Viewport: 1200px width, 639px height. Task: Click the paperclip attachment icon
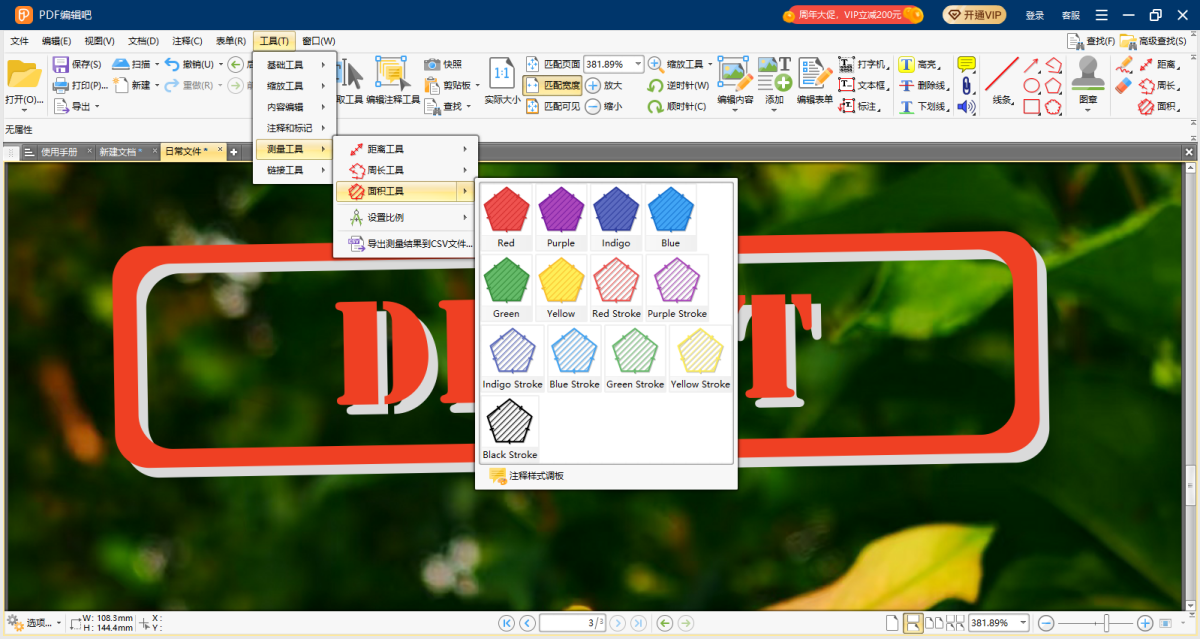pos(966,85)
